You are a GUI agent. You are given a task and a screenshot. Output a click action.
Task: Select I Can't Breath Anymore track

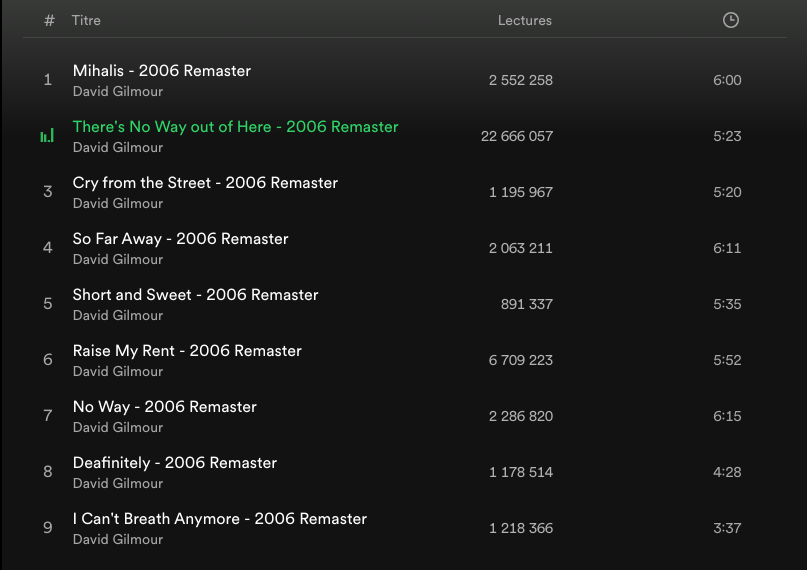(219, 519)
